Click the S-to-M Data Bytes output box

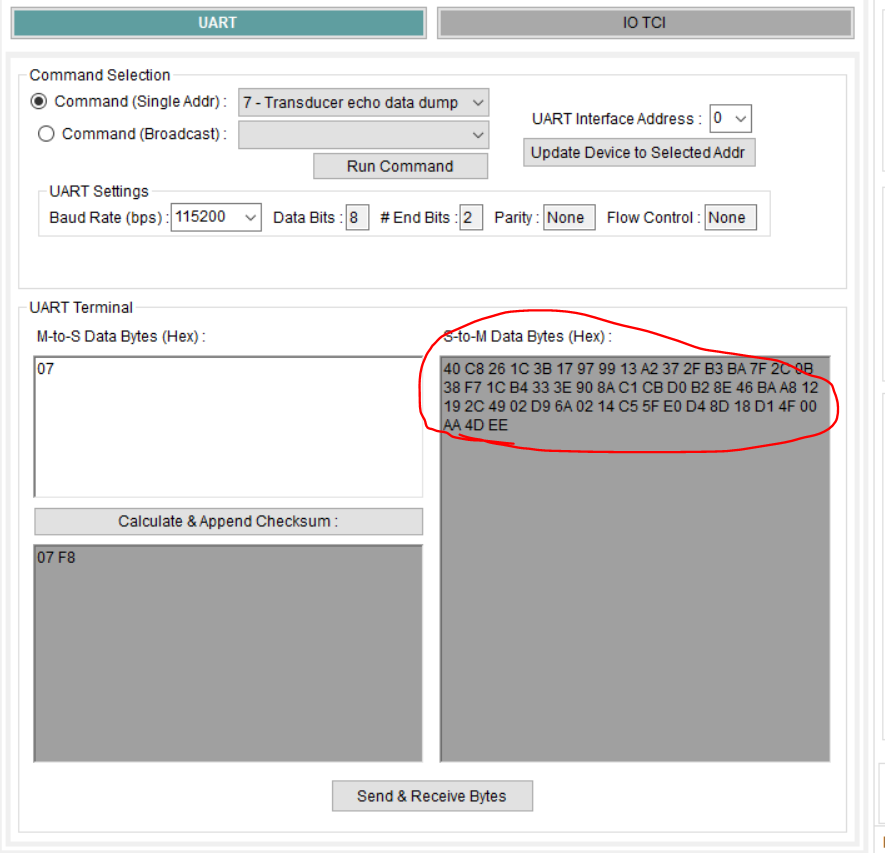click(x=635, y=559)
